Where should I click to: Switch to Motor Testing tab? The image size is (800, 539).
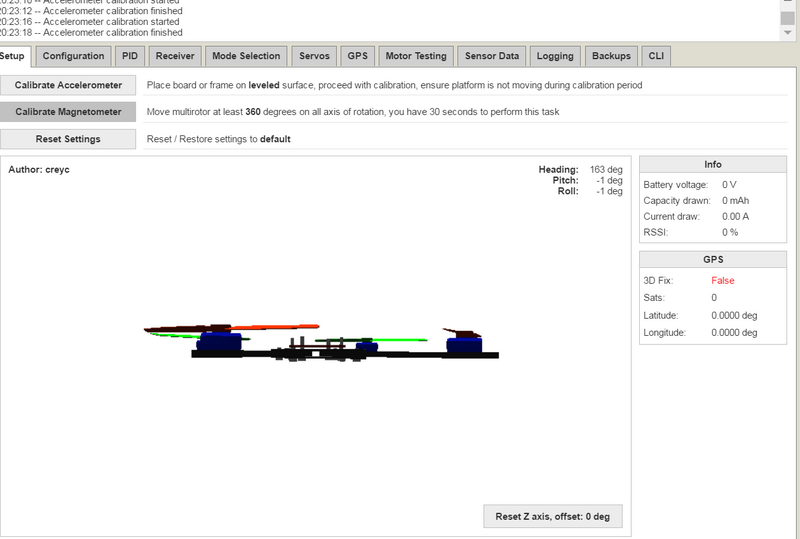416,56
